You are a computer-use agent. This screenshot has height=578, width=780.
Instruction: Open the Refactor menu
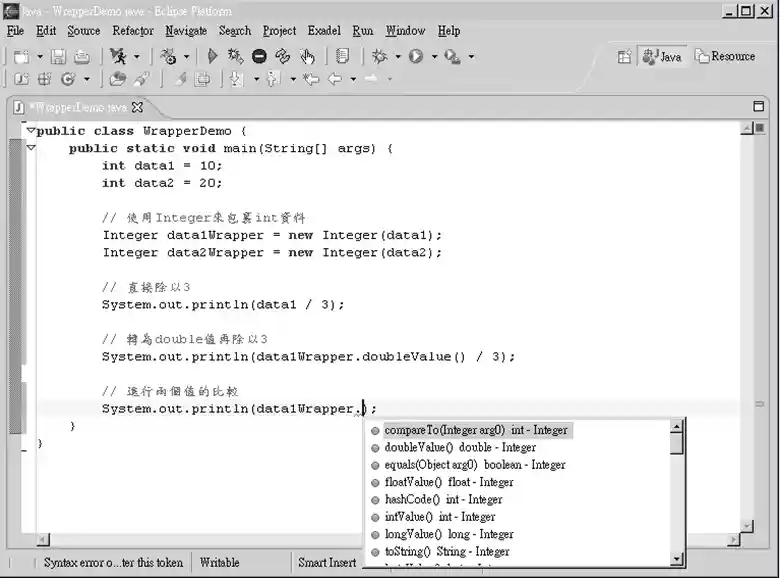click(x=133, y=31)
